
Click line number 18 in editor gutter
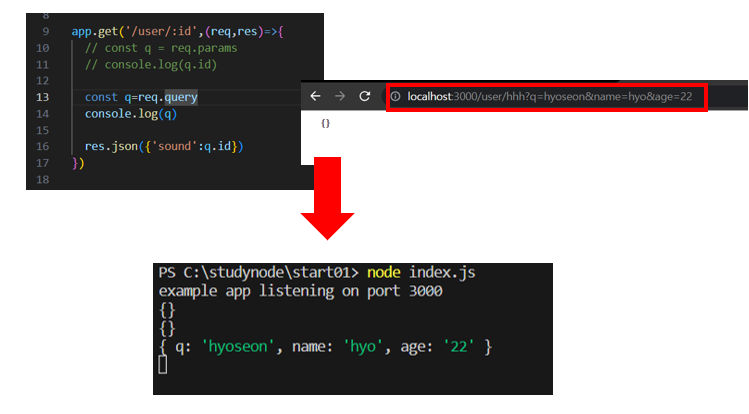(43, 180)
